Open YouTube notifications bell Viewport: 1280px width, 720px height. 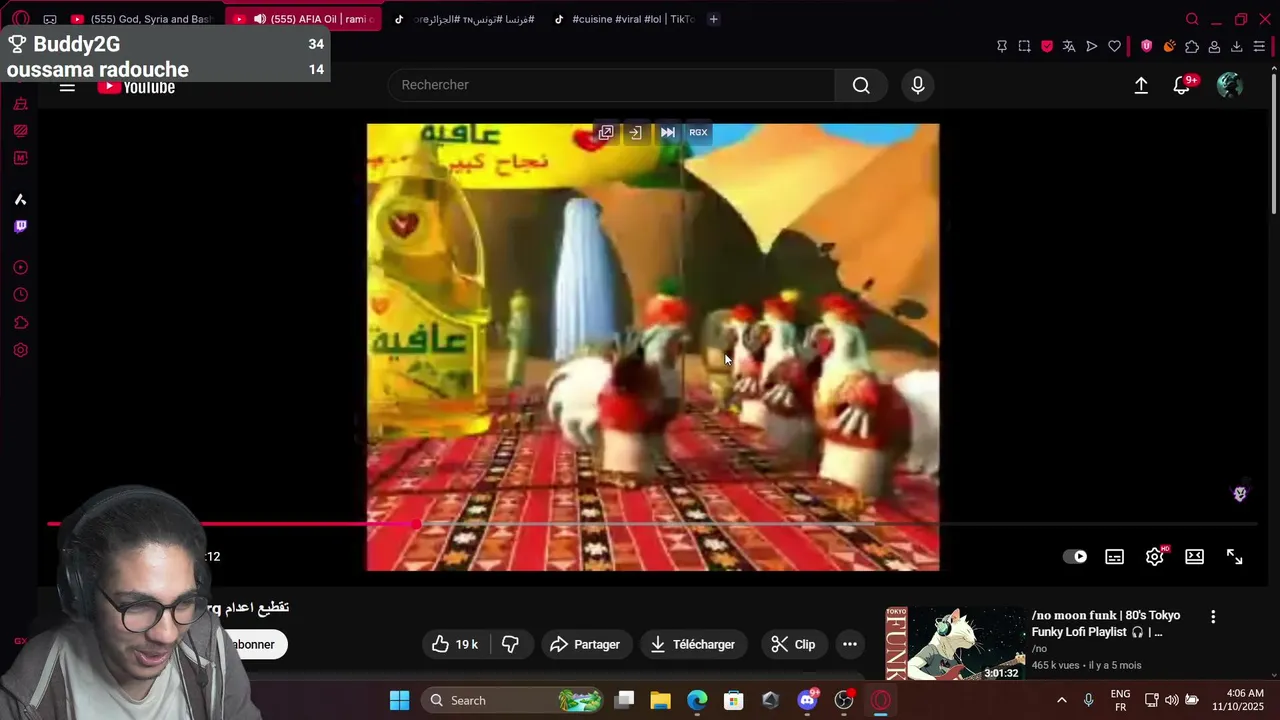[1182, 85]
